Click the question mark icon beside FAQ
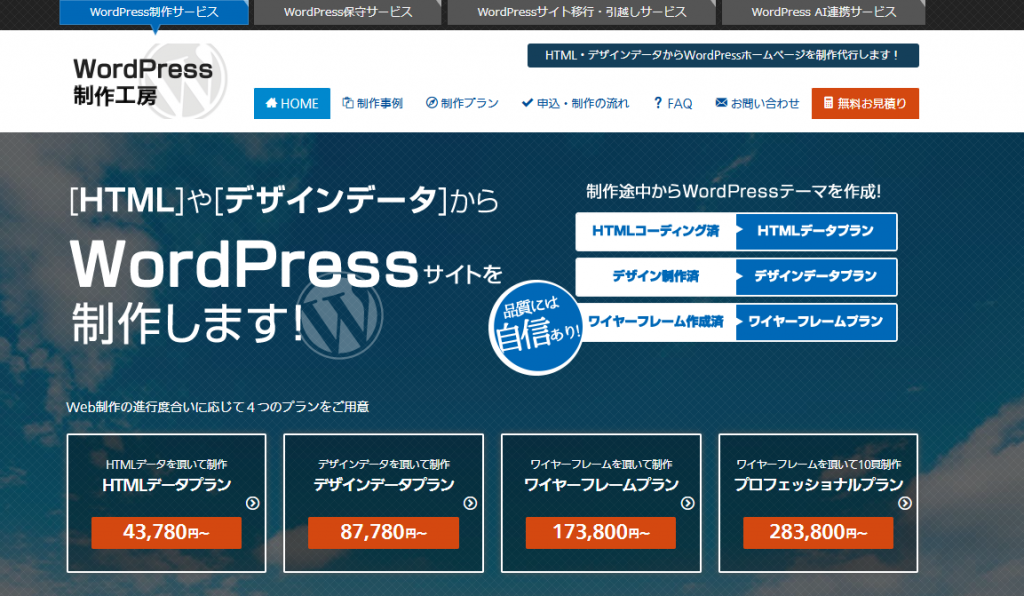1024x596 pixels. click(658, 102)
